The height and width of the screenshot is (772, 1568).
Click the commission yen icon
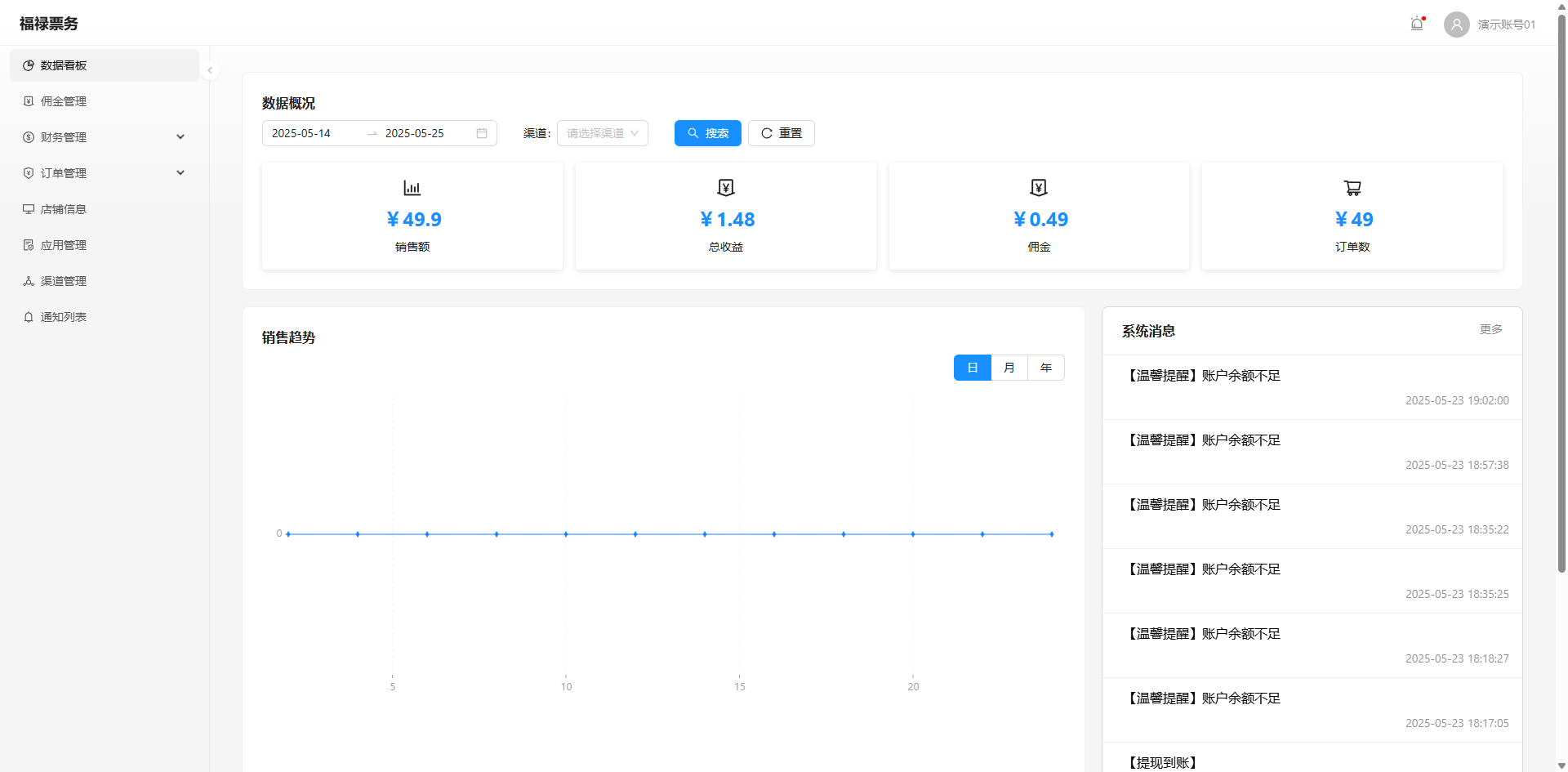[1039, 188]
